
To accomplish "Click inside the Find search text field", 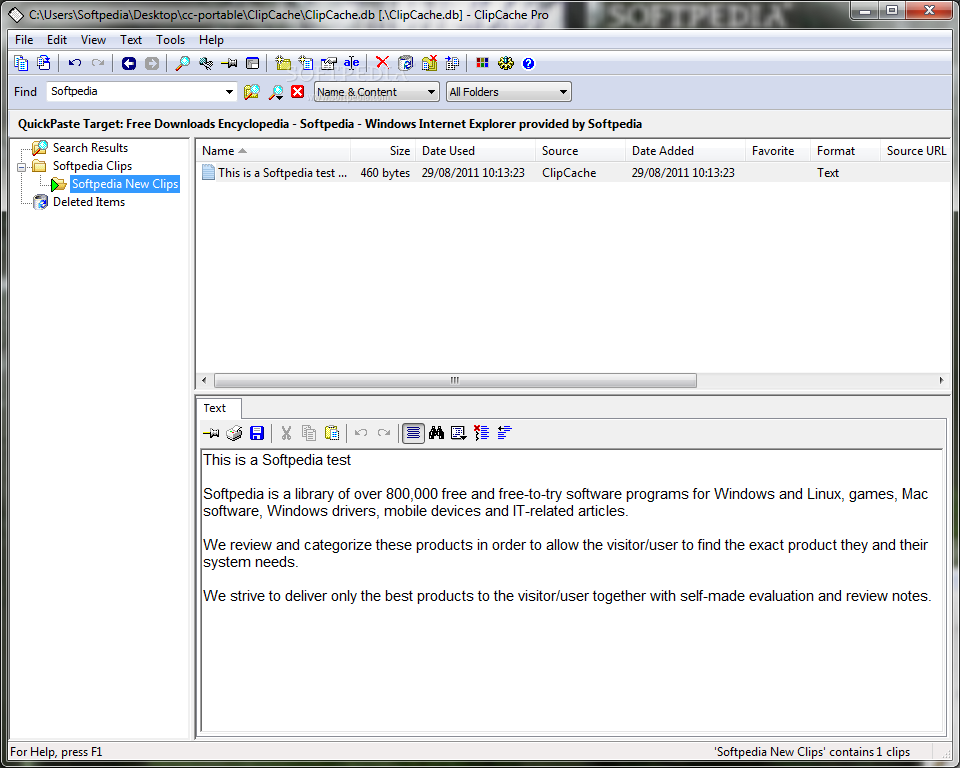I will [x=135, y=92].
